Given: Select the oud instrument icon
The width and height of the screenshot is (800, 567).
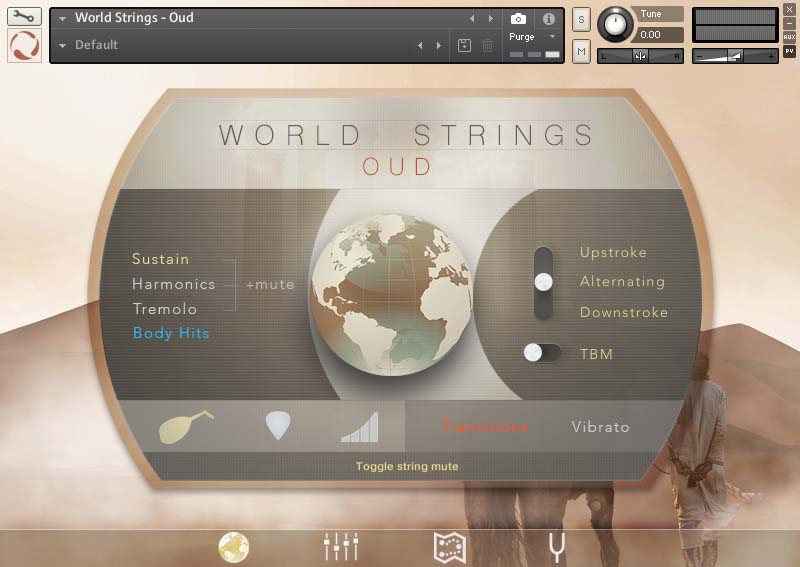Looking at the screenshot, I should pyautogui.click(x=186, y=426).
